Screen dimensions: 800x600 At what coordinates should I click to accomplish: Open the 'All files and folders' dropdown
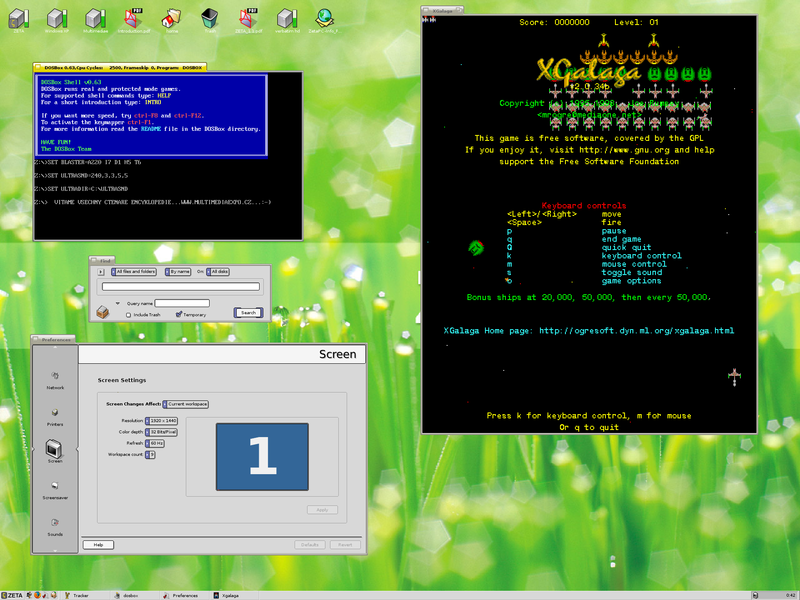tap(133, 272)
